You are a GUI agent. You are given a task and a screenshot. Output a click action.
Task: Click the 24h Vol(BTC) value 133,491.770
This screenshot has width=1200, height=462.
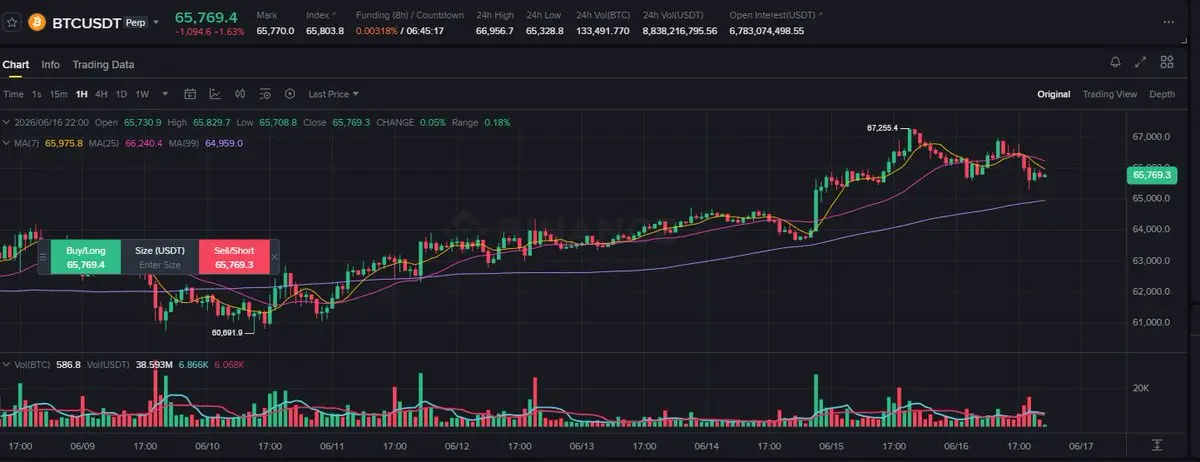click(603, 31)
